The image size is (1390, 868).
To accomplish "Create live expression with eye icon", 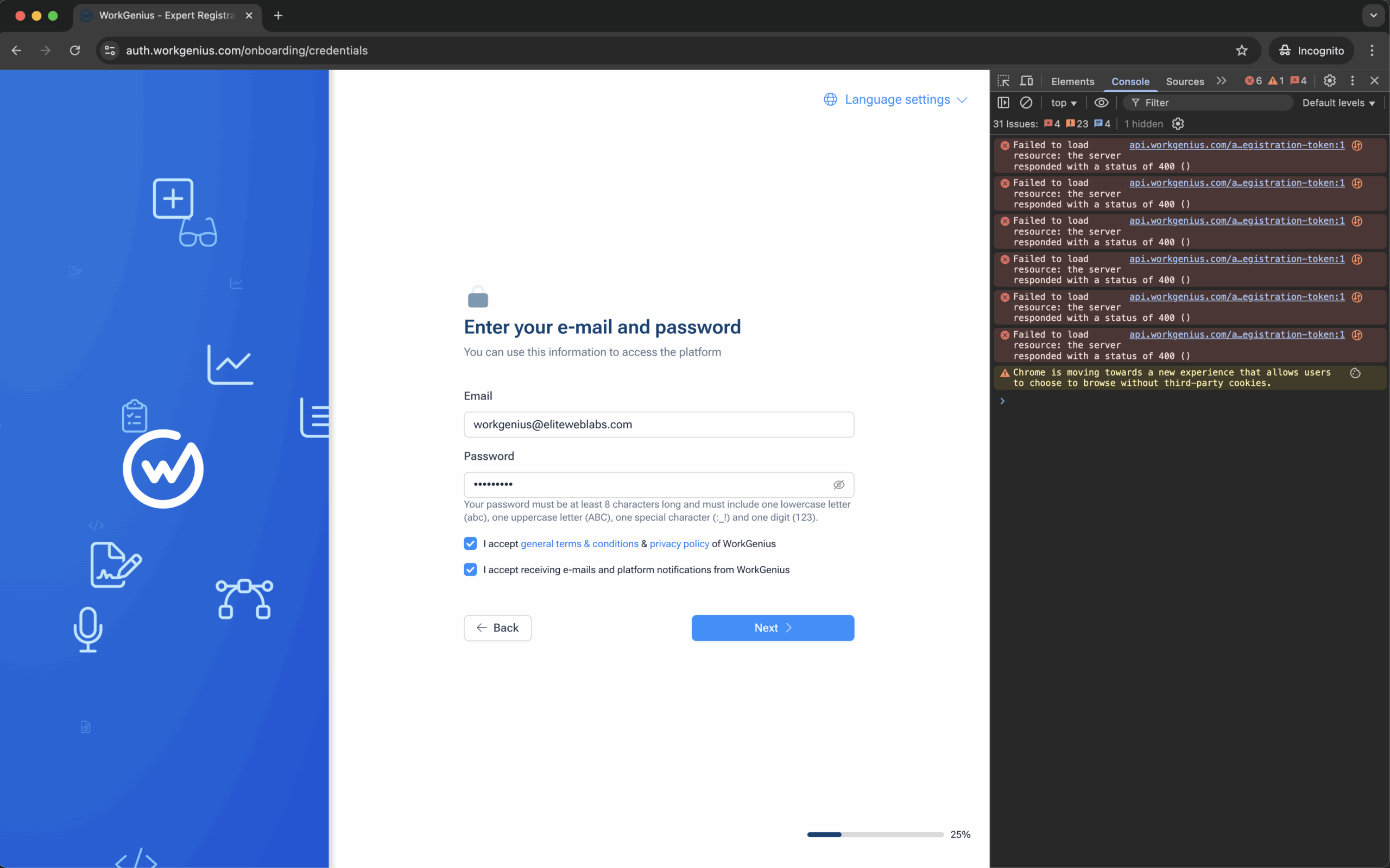I will [1101, 103].
